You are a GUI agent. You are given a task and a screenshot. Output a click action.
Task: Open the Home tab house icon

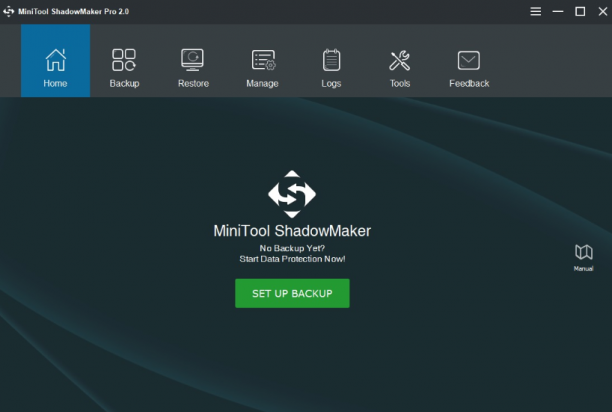point(55,60)
